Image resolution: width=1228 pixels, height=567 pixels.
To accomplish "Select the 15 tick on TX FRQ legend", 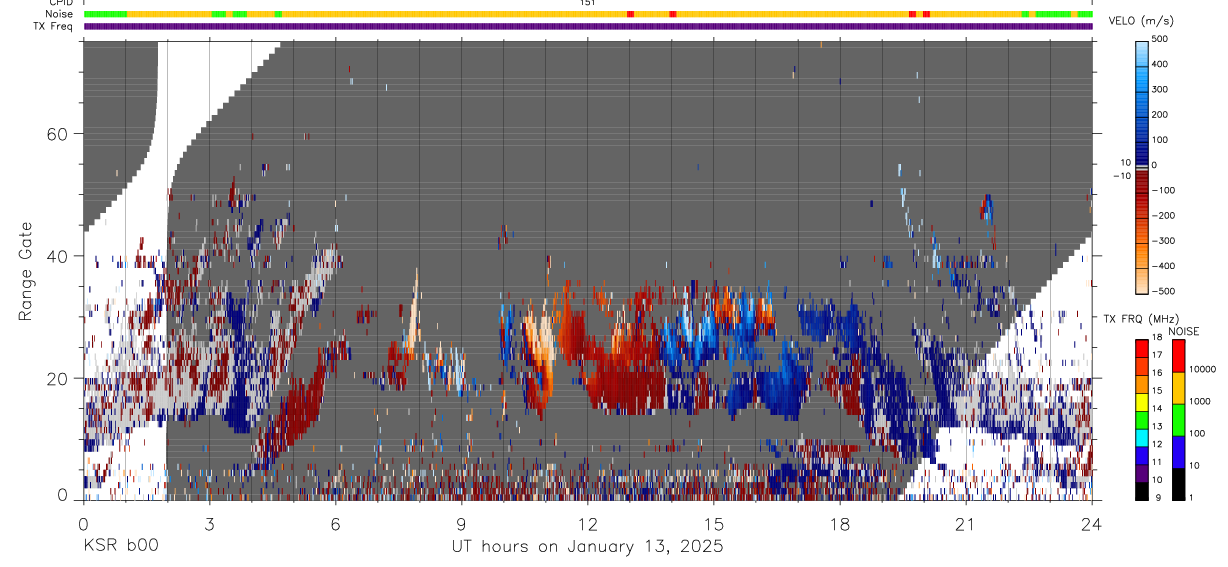I will tap(1156, 391).
